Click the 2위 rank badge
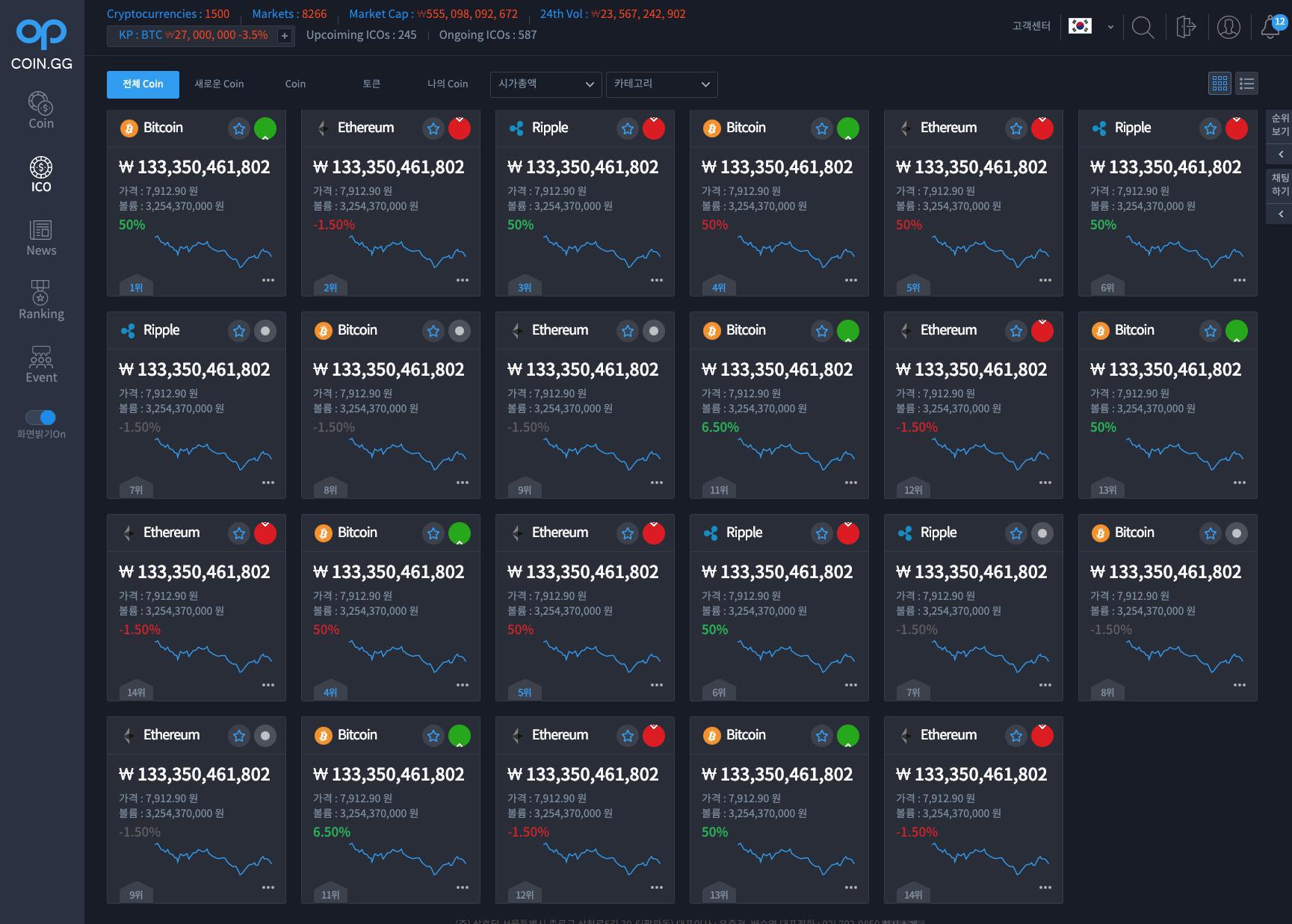 click(x=330, y=285)
